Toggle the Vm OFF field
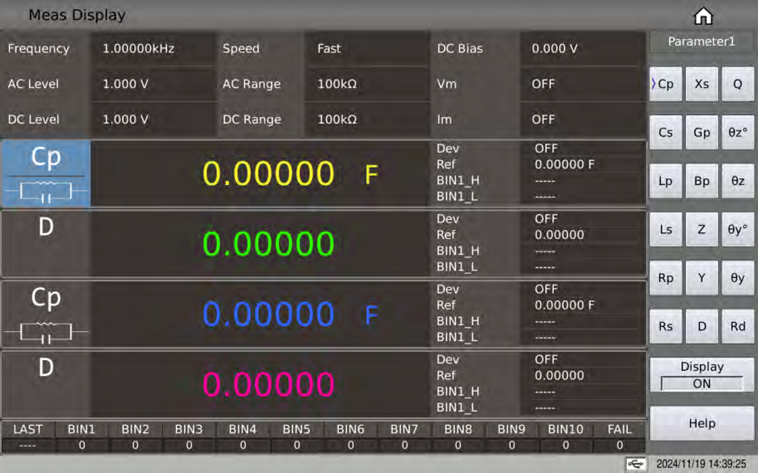Screen dimensions: 758x473 tap(581, 84)
